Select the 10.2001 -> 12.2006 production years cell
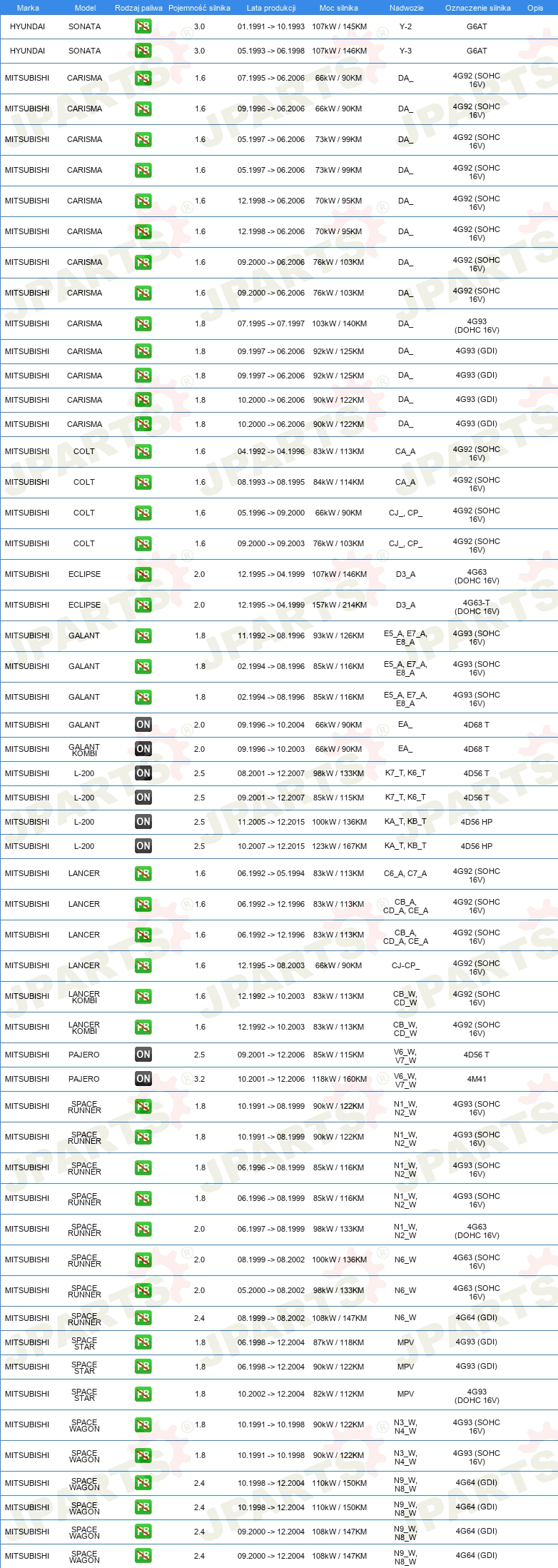Image resolution: width=558 pixels, height=1568 pixels. point(271,1079)
